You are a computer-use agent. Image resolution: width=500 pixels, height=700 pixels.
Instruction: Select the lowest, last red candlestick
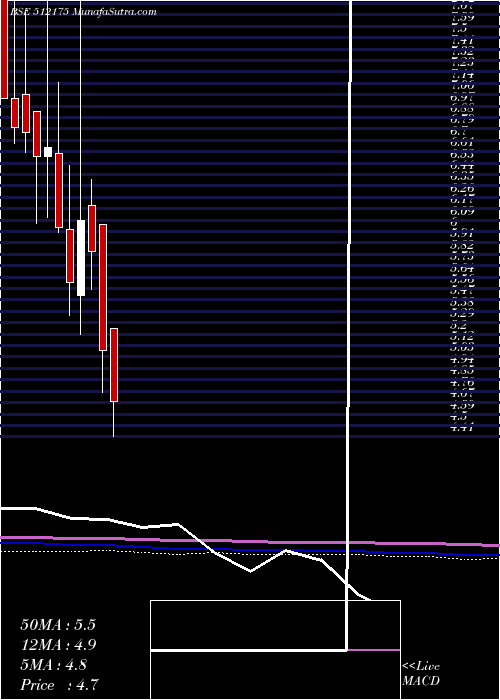click(114, 365)
